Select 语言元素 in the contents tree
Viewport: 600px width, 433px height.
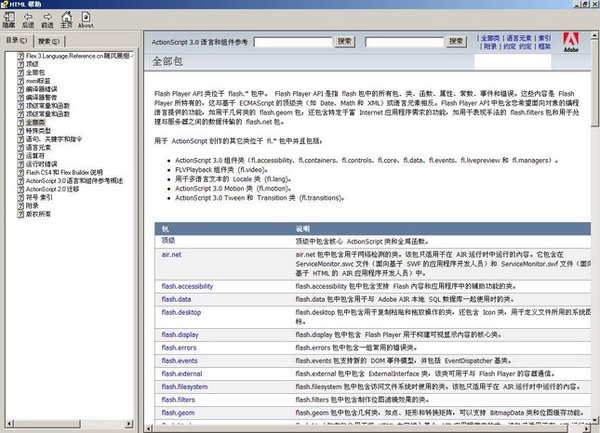click(x=38, y=148)
